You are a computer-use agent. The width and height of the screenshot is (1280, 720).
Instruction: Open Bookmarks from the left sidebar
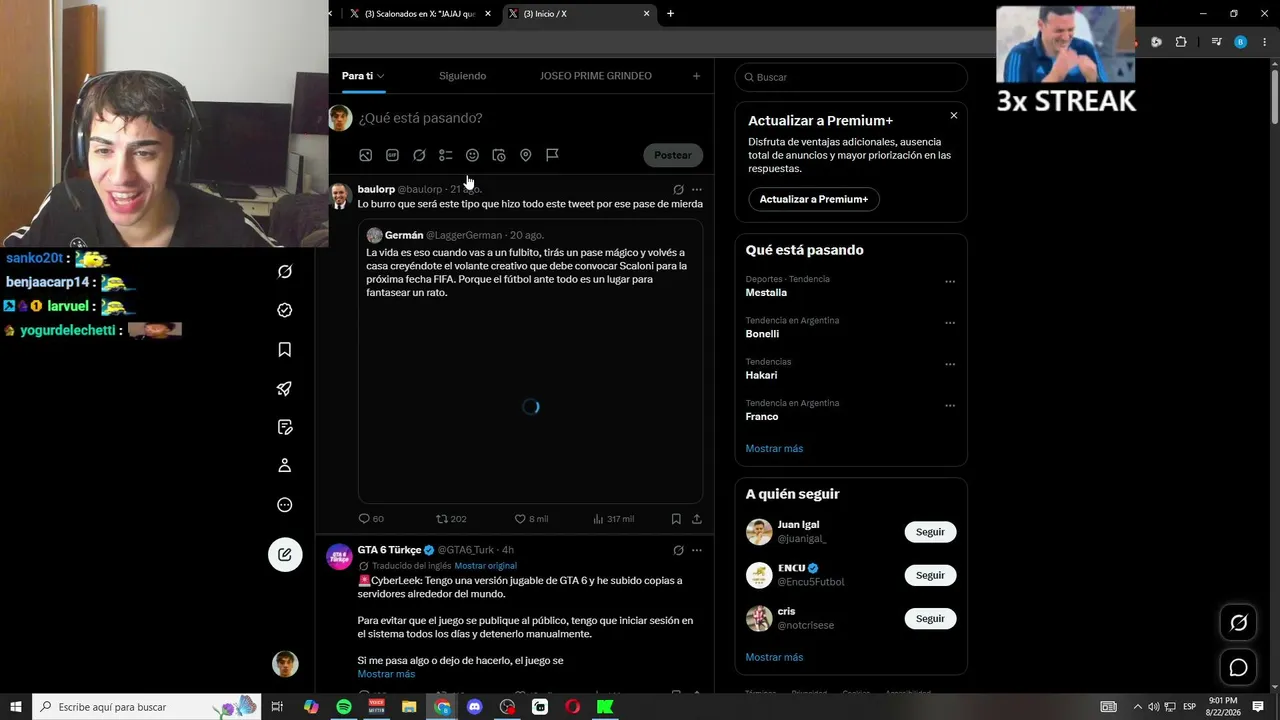click(285, 349)
